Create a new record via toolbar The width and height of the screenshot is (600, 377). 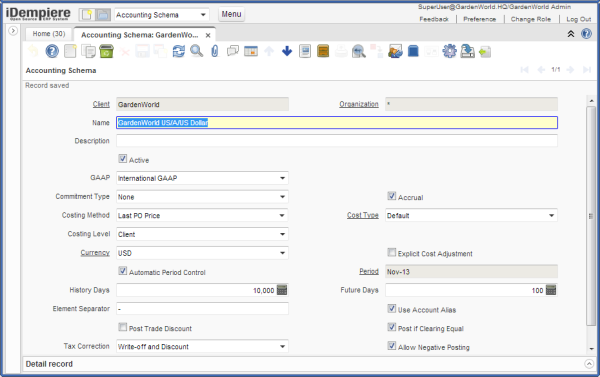pyautogui.click(x=70, y=51)
